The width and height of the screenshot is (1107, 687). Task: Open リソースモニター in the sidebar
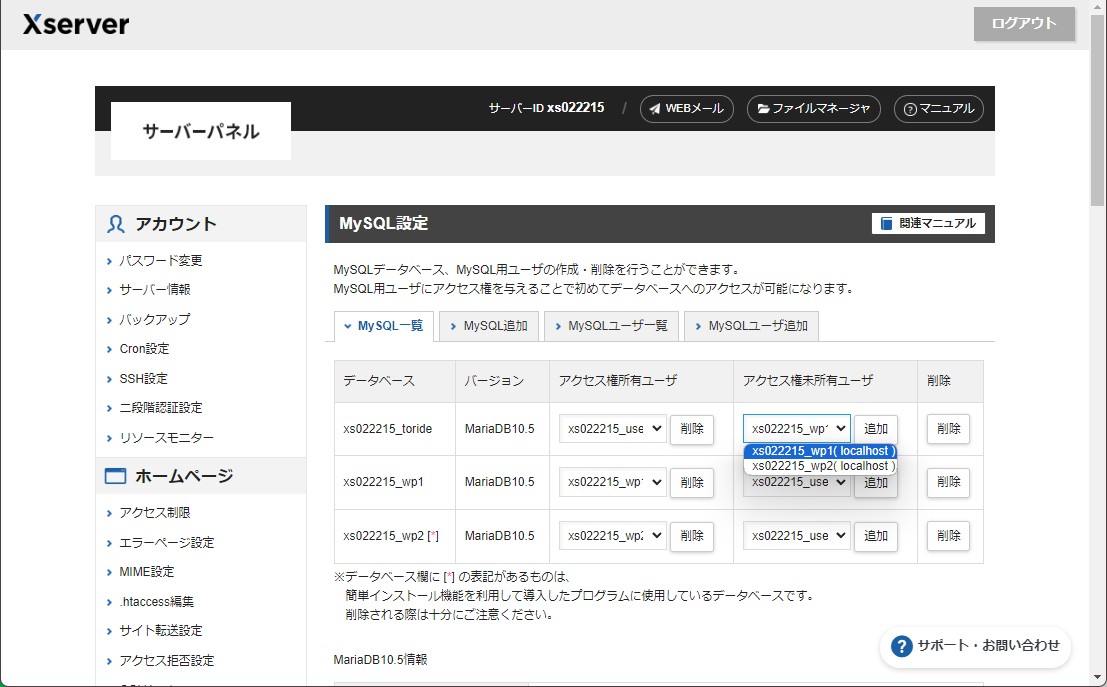(167, 438)
